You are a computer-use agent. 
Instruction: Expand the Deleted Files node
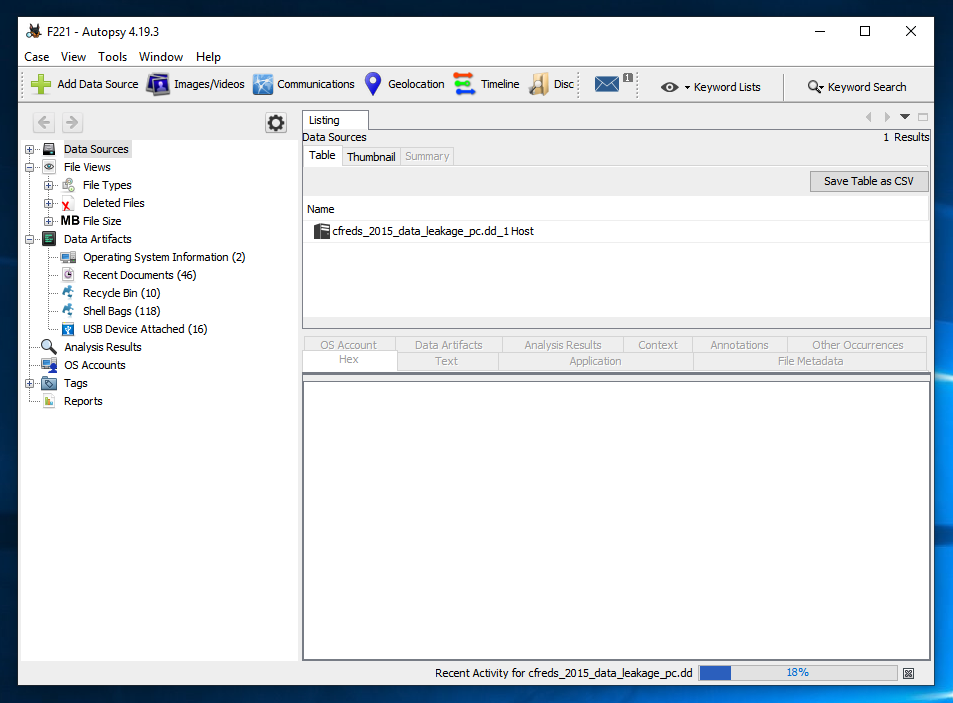48,204
